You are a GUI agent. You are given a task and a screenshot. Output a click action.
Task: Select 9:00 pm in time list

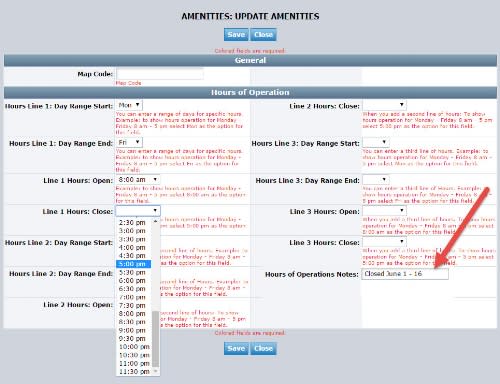pos(134,330)
